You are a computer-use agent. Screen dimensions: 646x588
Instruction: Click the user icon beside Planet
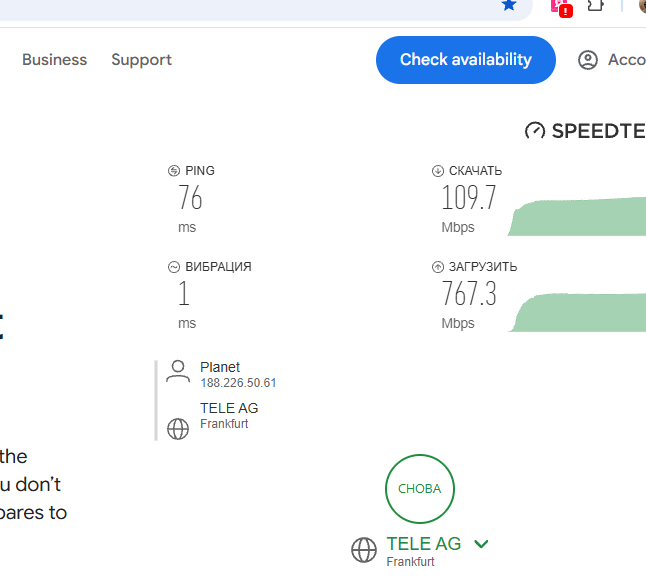pyautogui.click(x=178, y=372)
